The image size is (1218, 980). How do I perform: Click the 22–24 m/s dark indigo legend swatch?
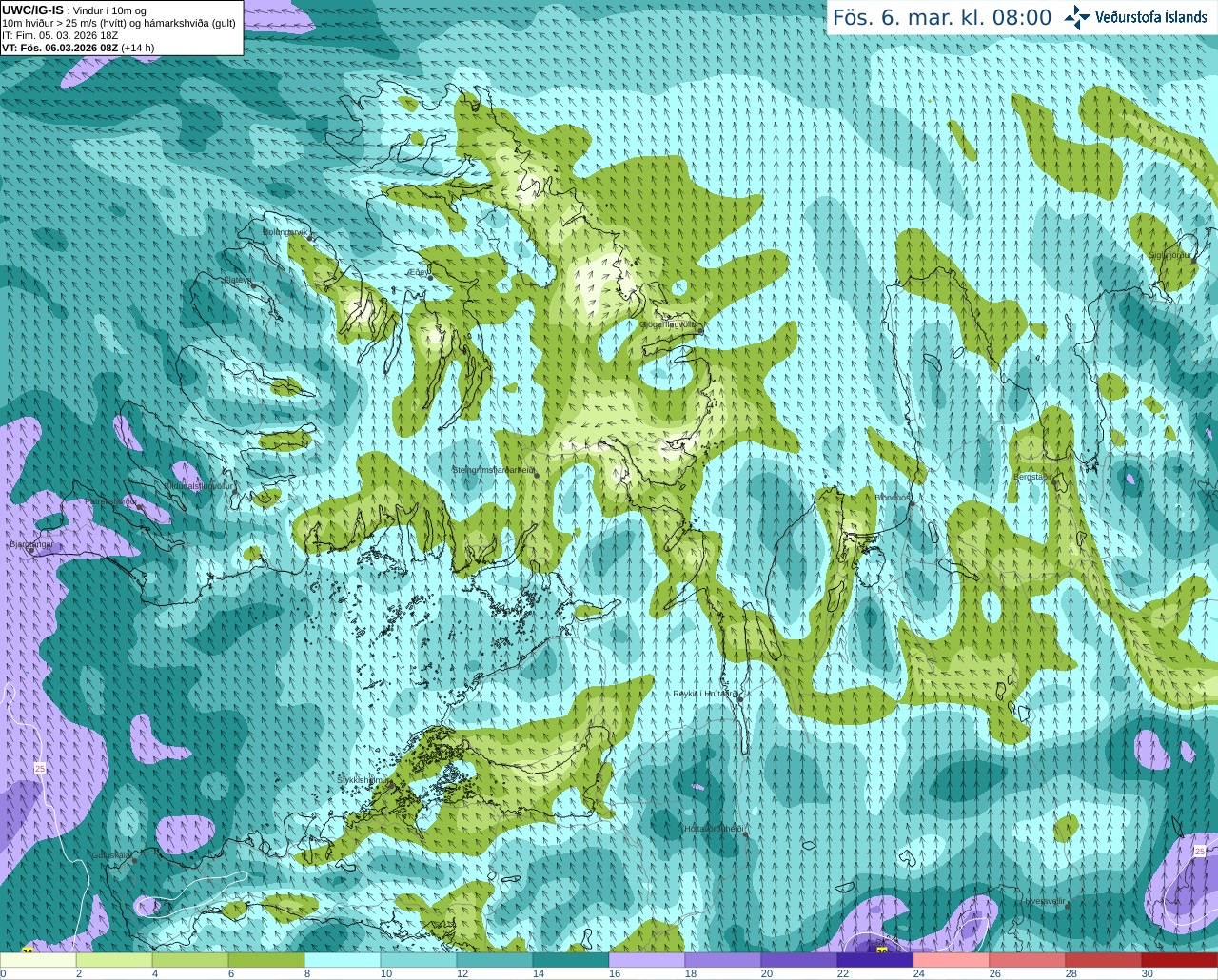(x=875, y=960)
